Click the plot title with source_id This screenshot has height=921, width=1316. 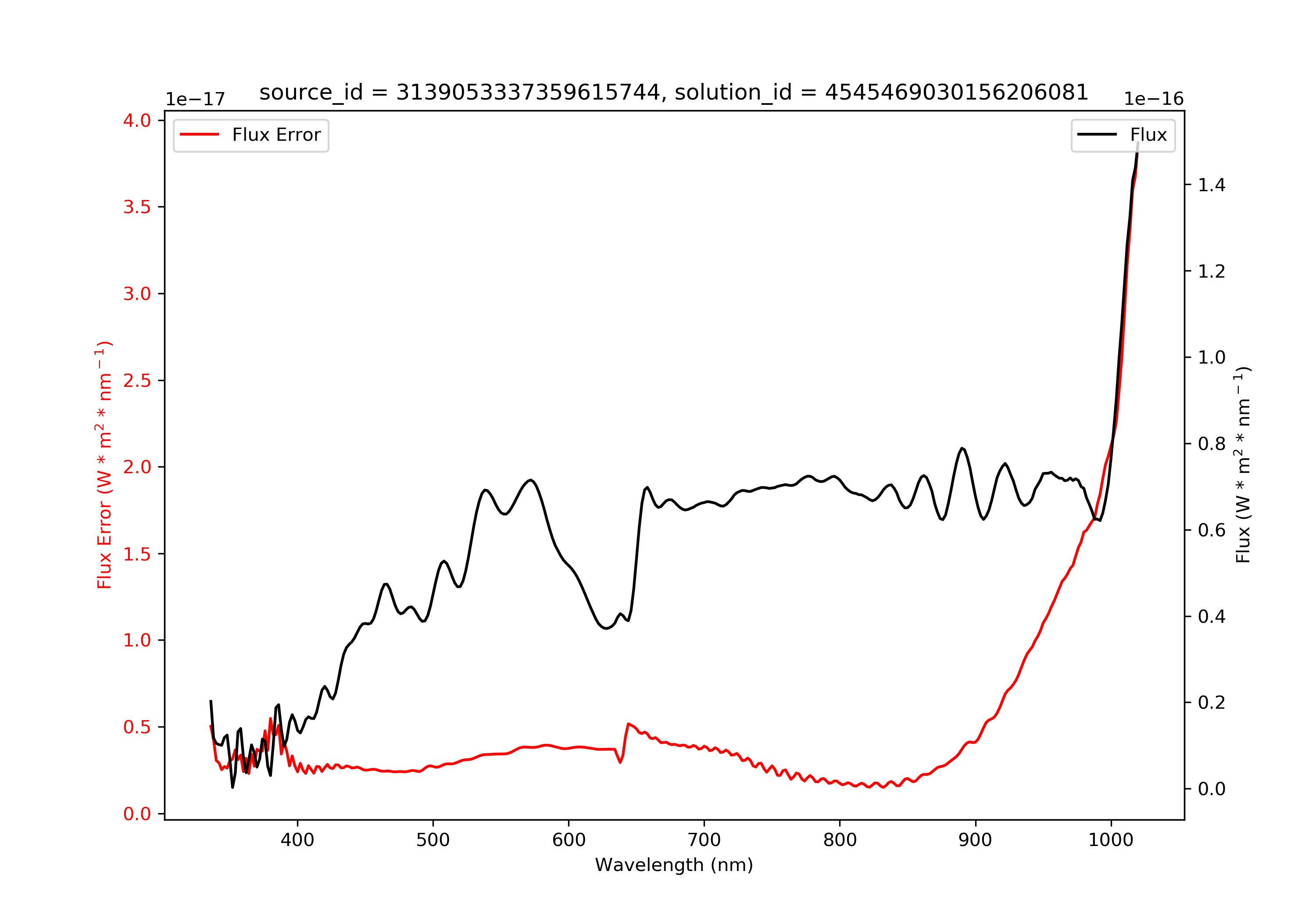[674, 92]
